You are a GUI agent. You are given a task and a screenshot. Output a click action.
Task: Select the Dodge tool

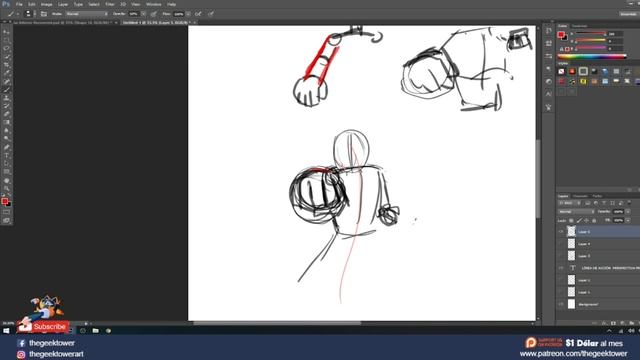coord(6,139)
